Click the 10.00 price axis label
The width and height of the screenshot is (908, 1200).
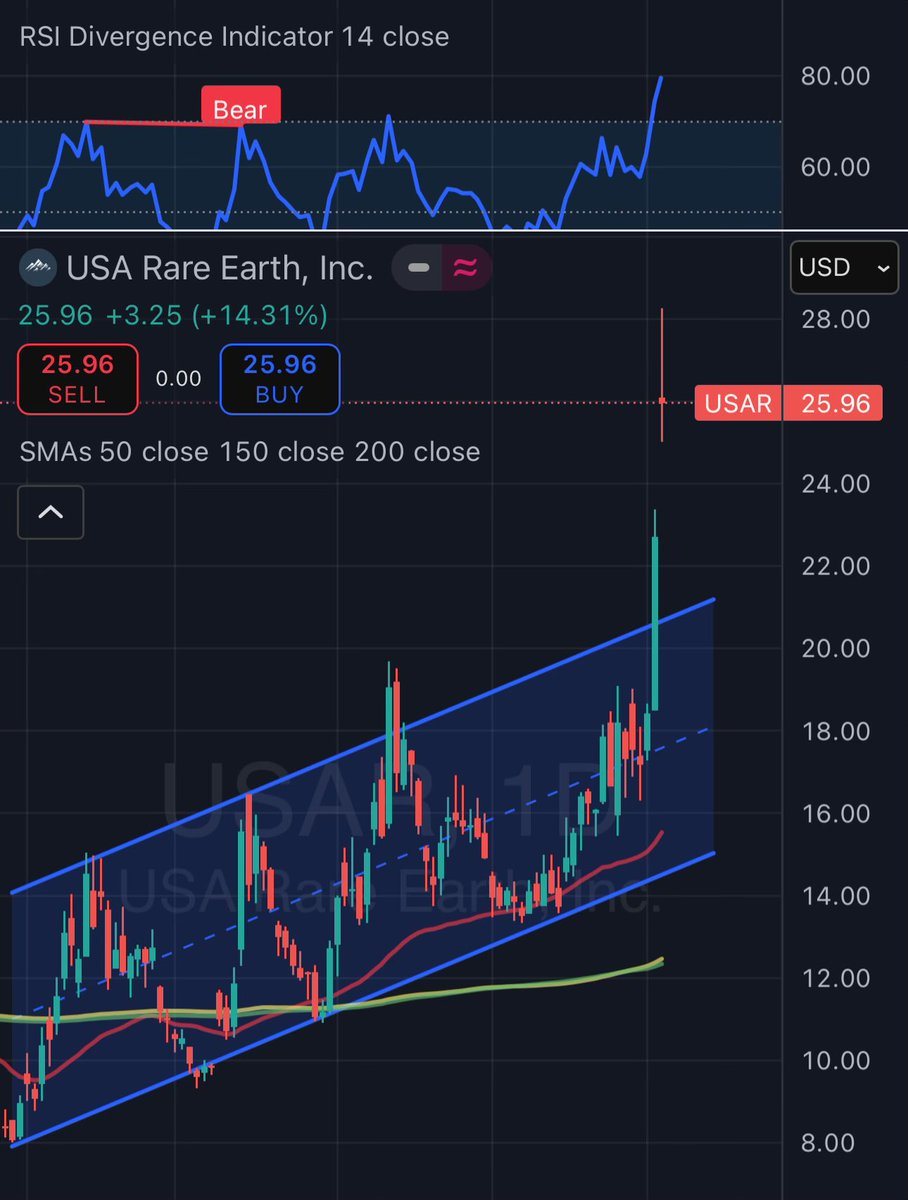835,1060
